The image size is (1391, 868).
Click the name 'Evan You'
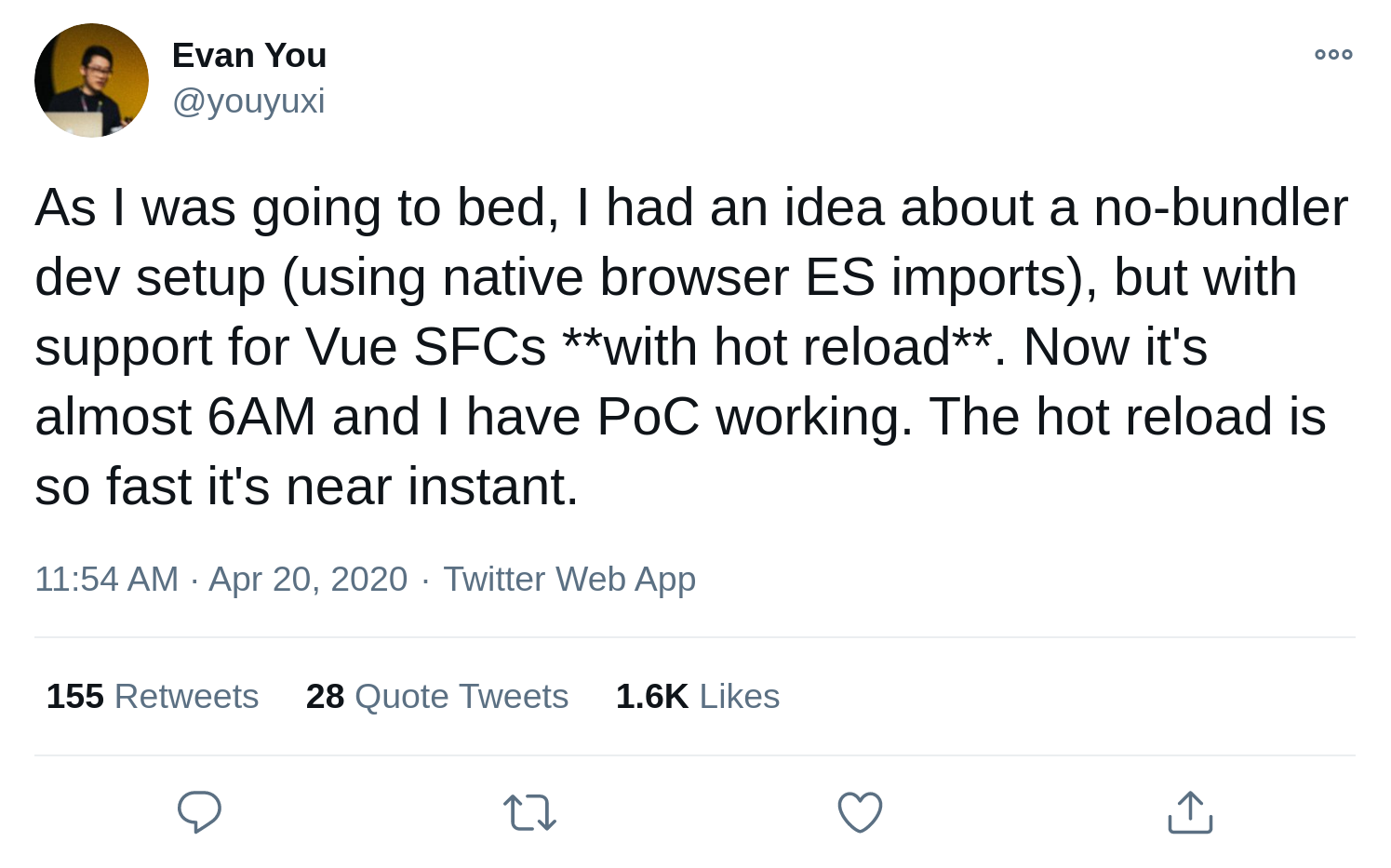(248, 54)
